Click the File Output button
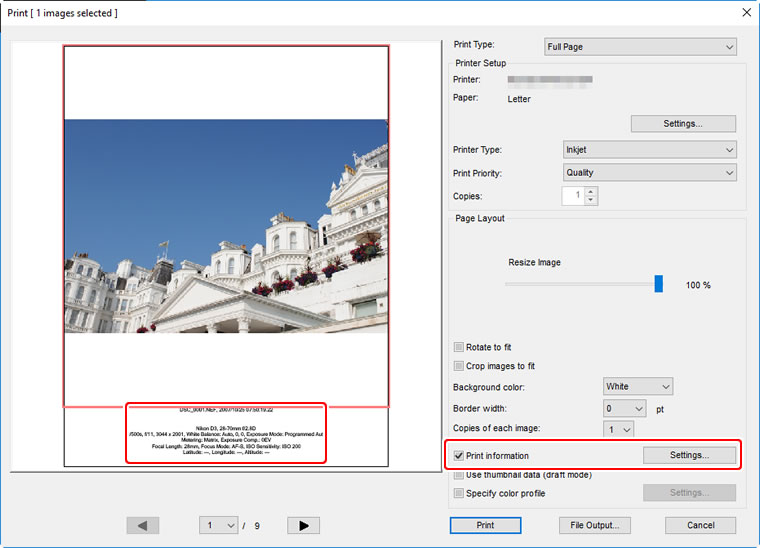 [595, 525]
